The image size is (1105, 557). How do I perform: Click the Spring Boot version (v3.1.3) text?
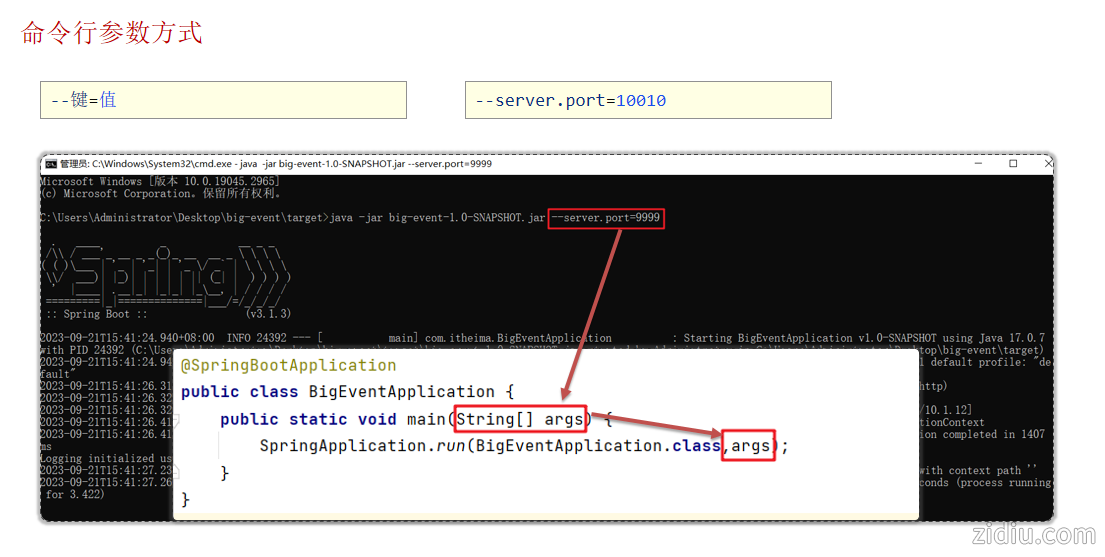268,314
